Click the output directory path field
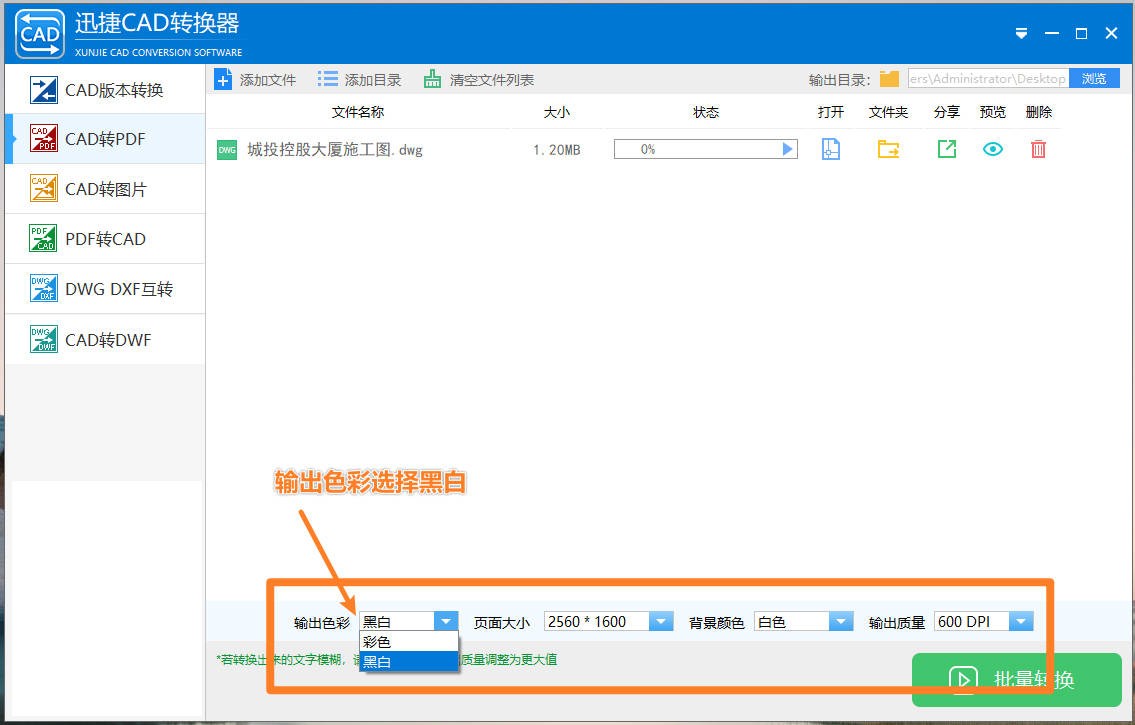1135x725 pixels. pos(987,78)
